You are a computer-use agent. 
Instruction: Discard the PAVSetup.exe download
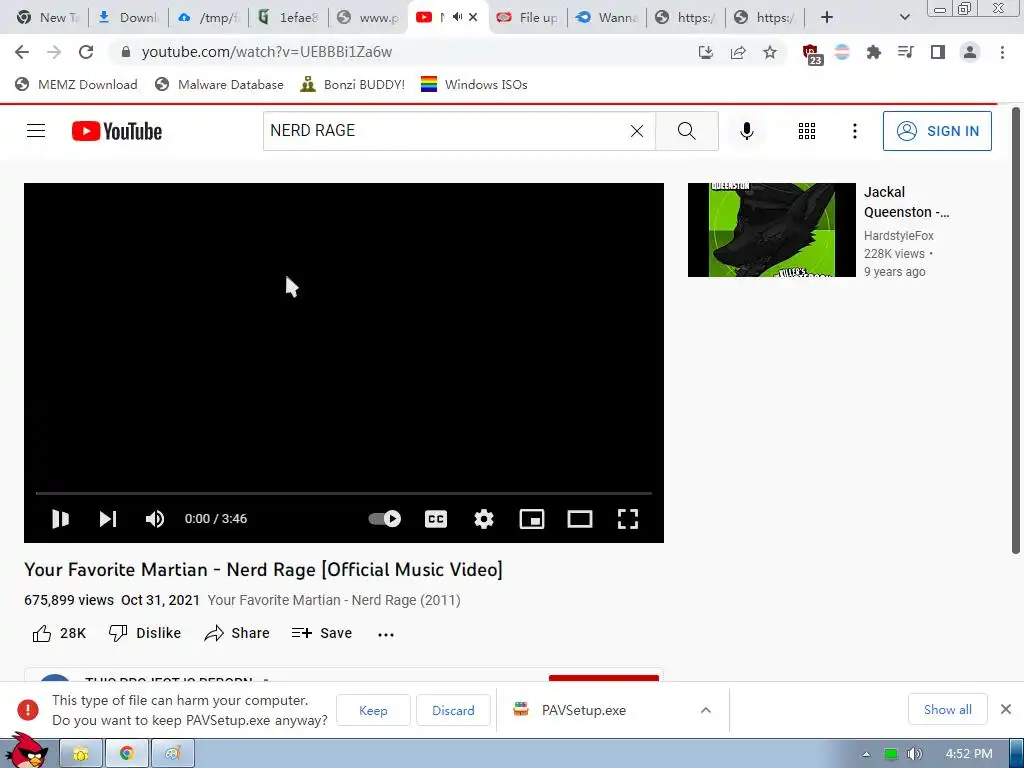(x=453, y=710)
